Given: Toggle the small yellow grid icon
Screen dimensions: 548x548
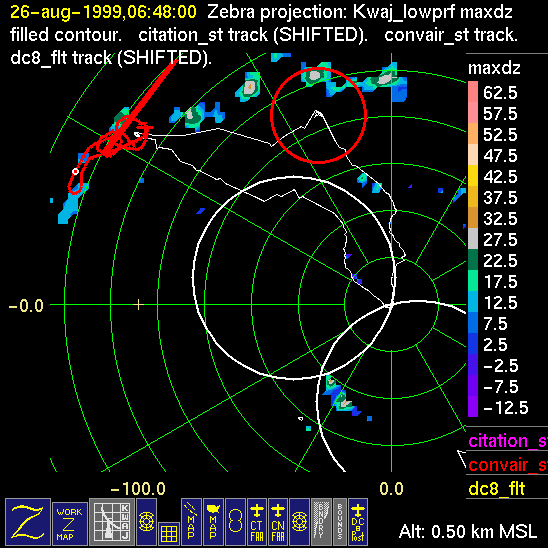Looking at the screenshot, I should (169, 534).
